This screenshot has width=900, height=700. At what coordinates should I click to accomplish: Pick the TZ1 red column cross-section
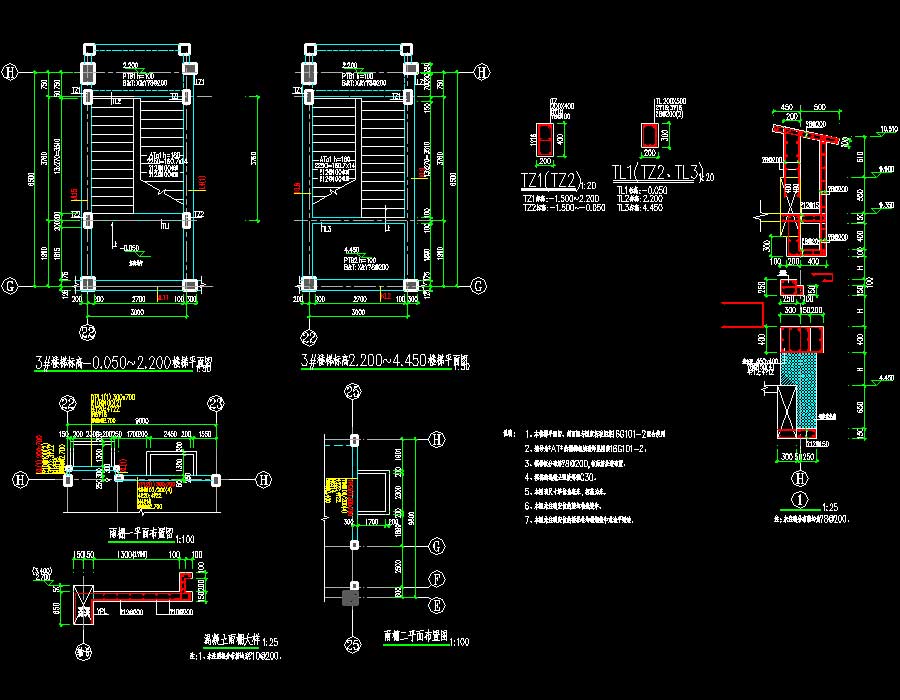(544, 139)
